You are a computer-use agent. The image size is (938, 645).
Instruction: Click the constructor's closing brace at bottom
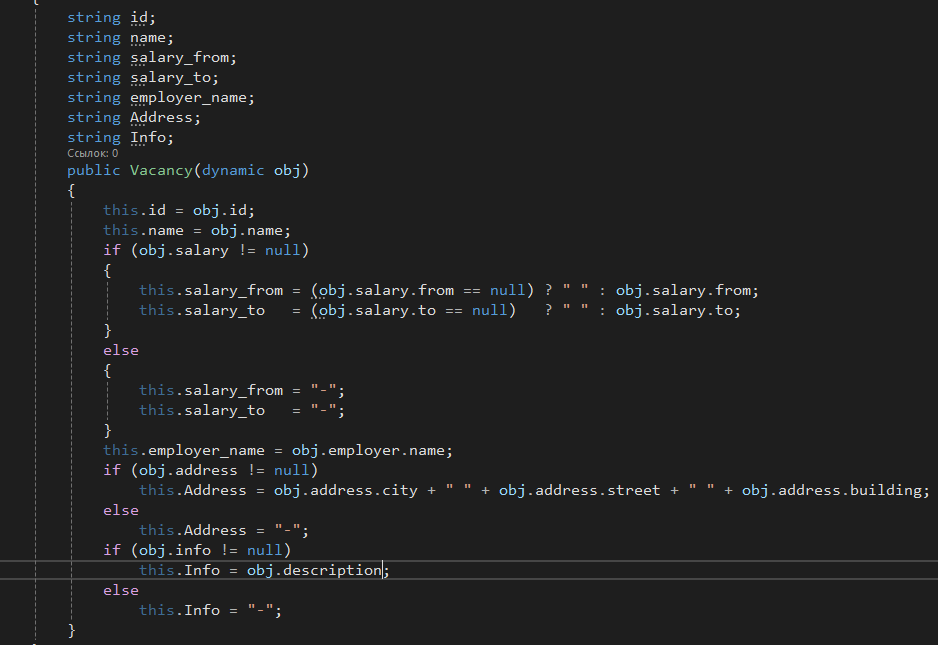(x=71, y=631)
